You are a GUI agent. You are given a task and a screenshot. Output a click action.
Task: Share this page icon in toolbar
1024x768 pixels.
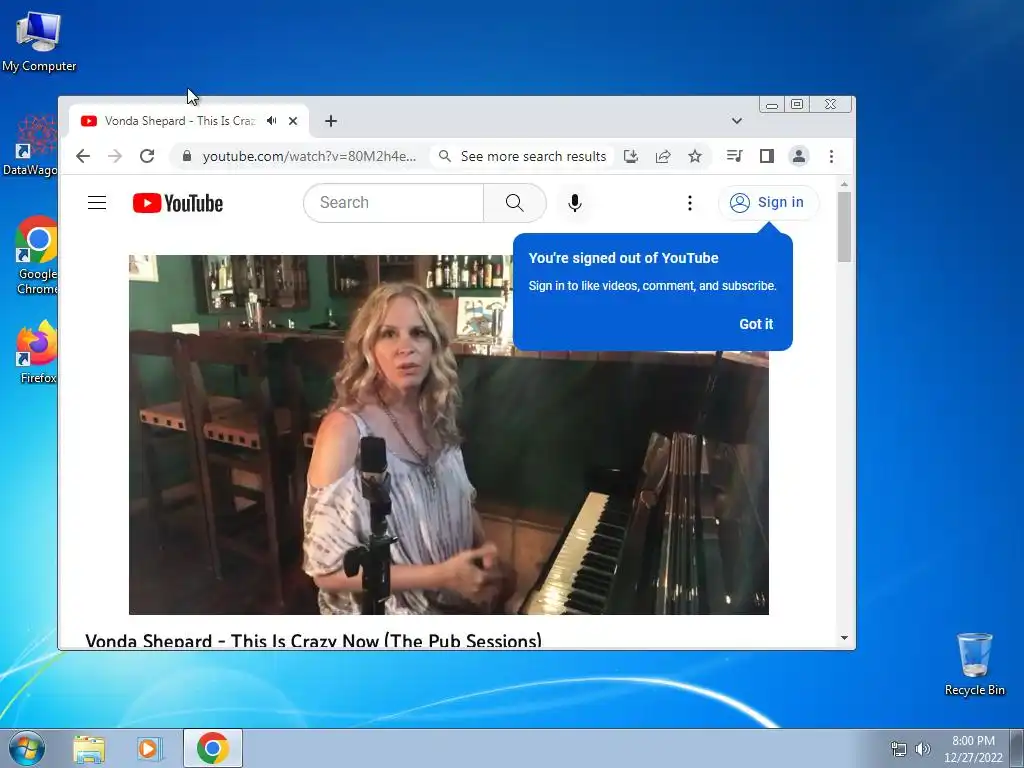click(663, 156)
